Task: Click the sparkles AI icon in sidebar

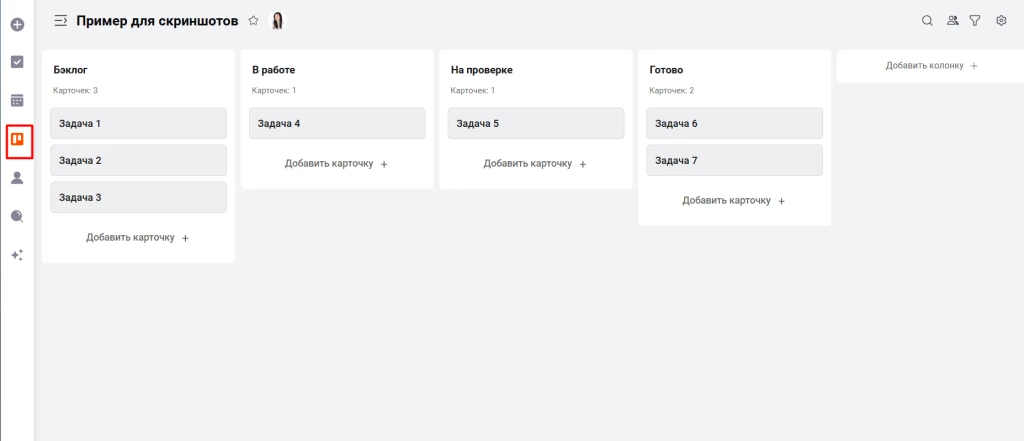Action: (x=17, y=255)
